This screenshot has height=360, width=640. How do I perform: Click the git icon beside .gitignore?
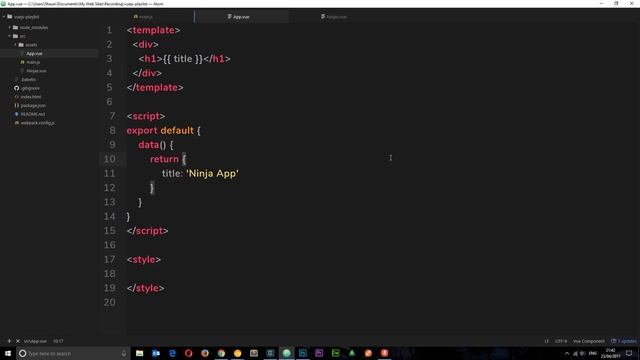16,88
